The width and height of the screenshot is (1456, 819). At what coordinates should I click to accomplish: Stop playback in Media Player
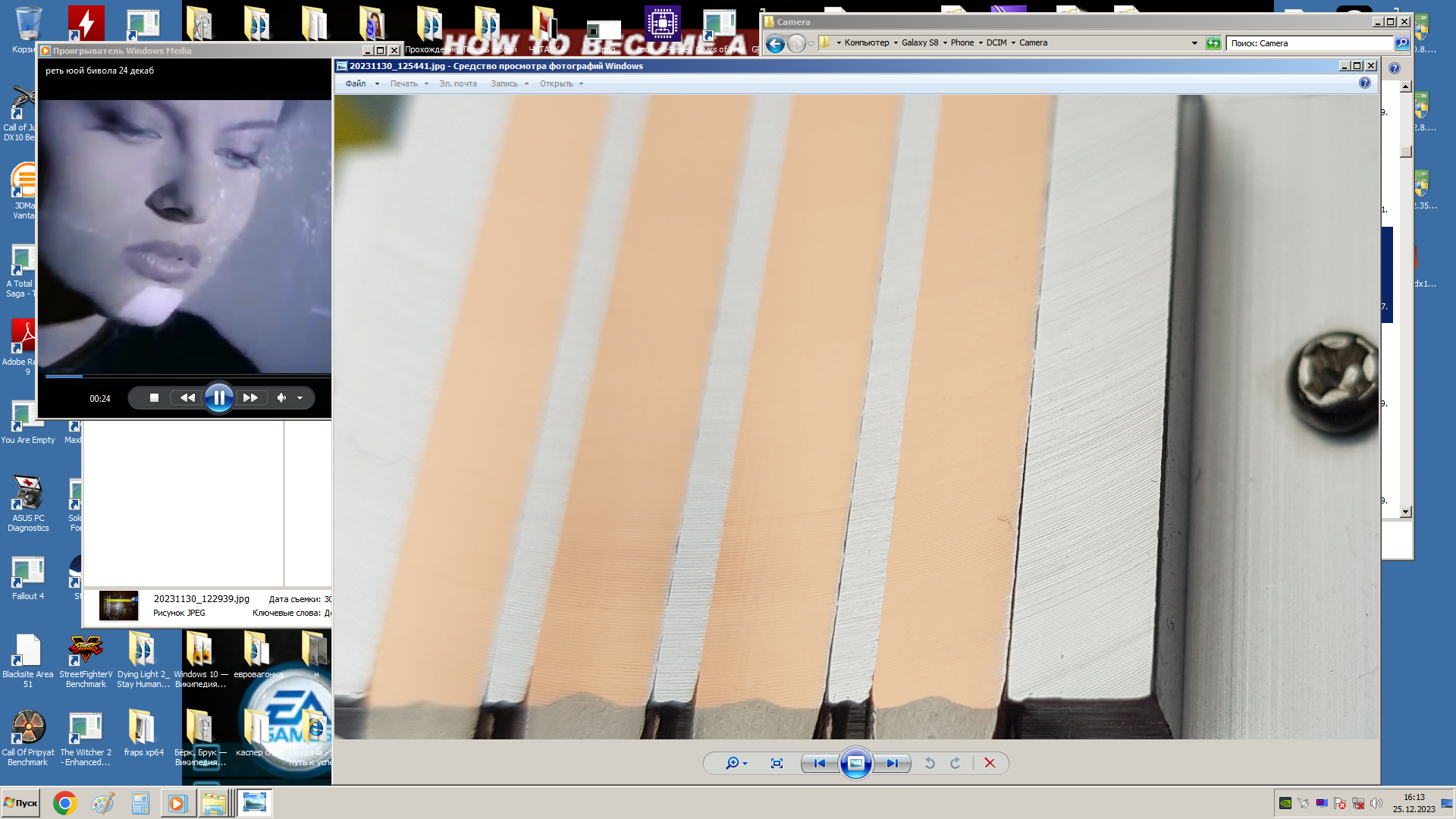[154, 398]
